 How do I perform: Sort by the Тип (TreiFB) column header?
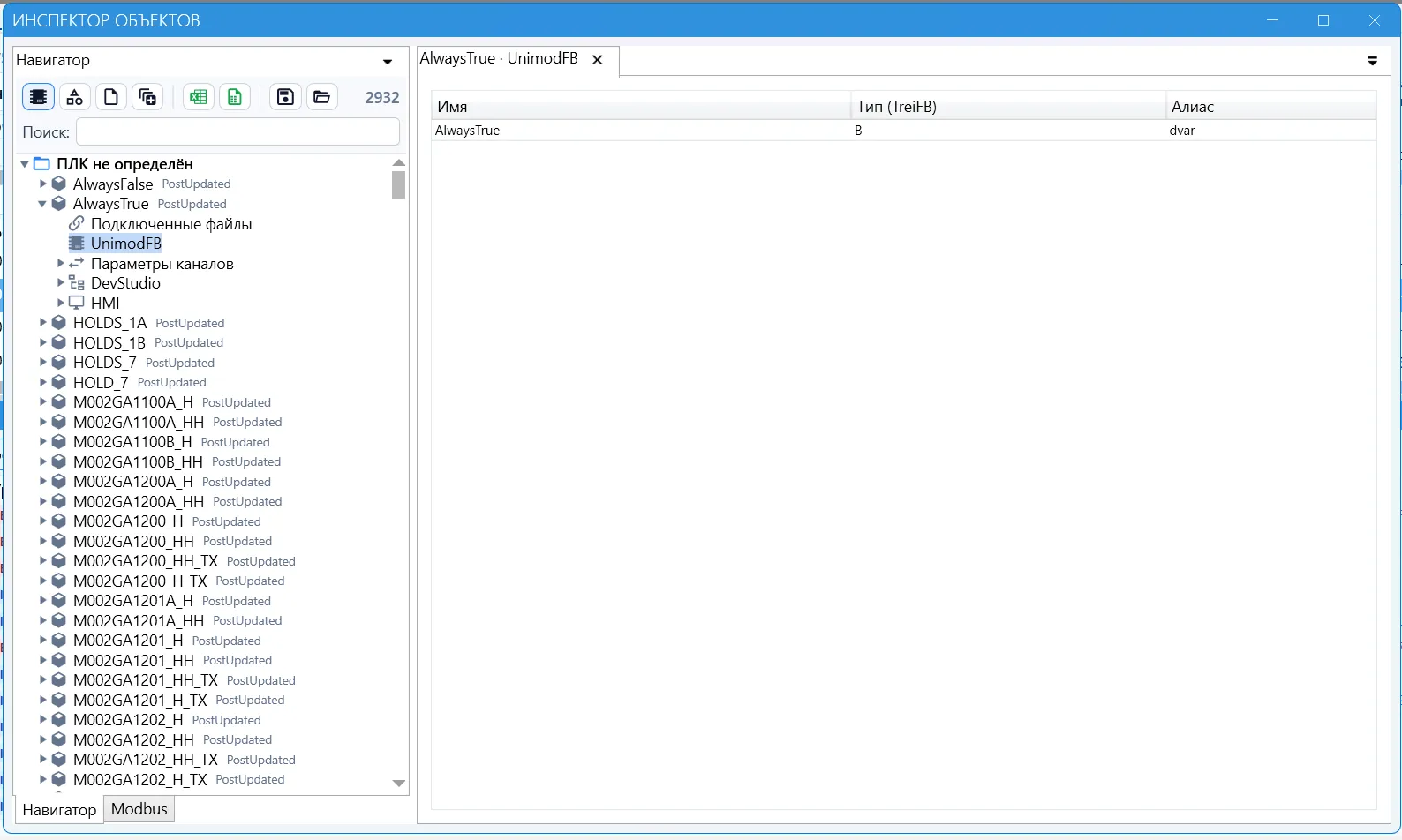(1008, 107)
